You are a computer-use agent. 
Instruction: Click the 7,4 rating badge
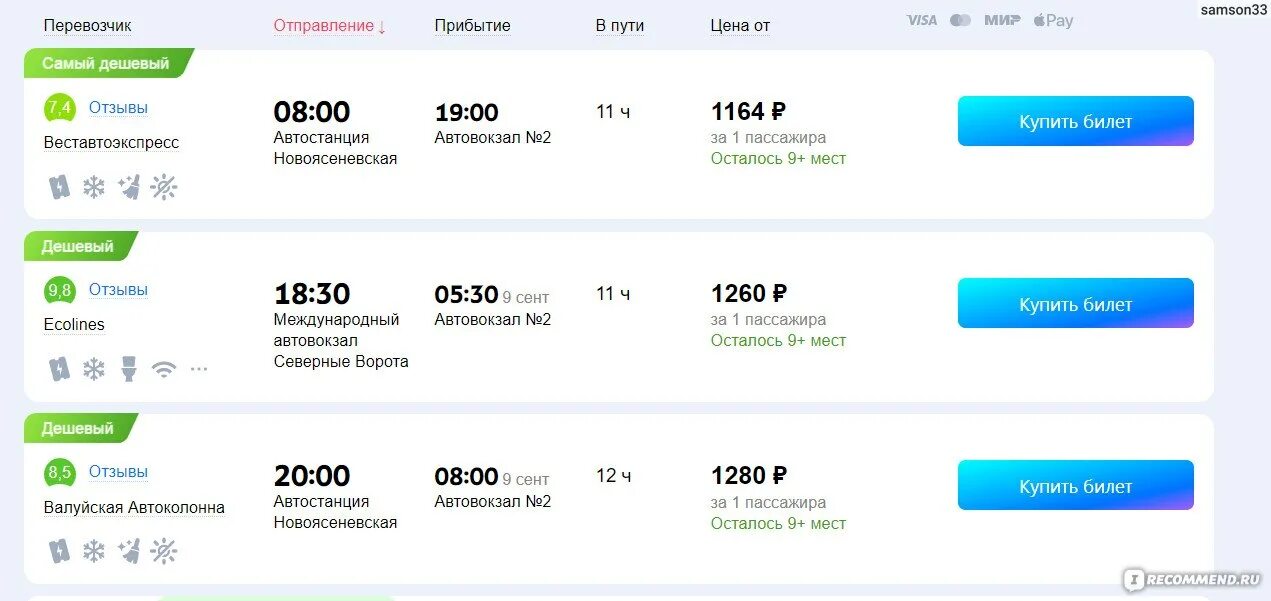[x=59, y=108]
